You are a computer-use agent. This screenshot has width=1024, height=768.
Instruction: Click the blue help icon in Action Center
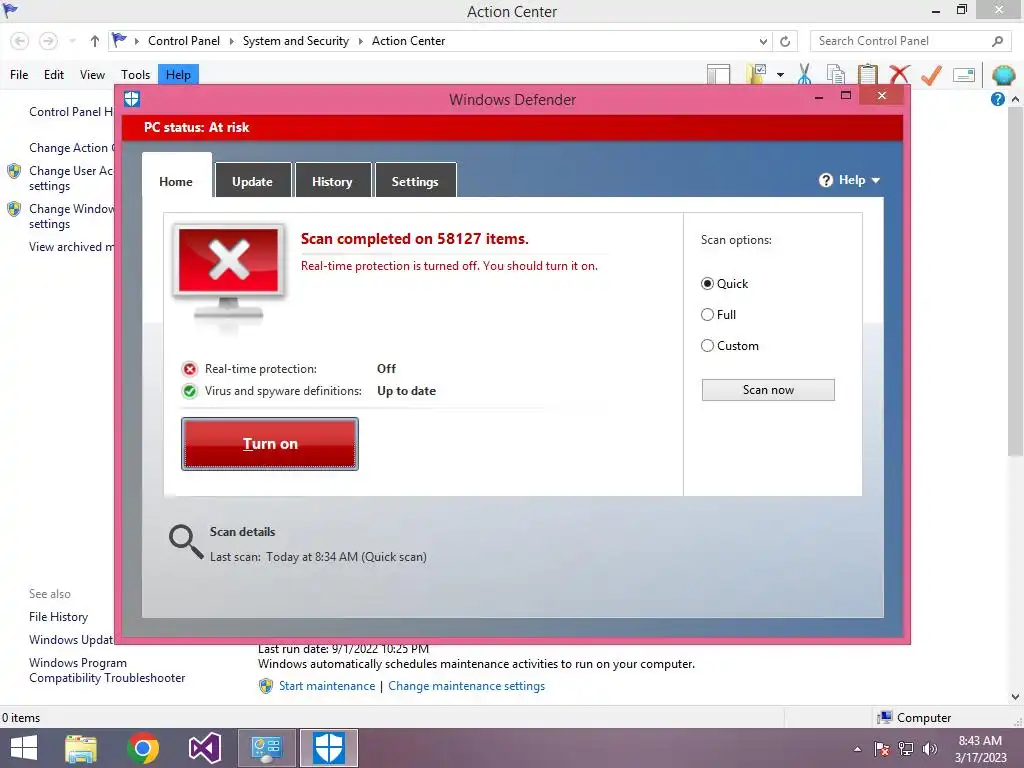pos(997,99)
